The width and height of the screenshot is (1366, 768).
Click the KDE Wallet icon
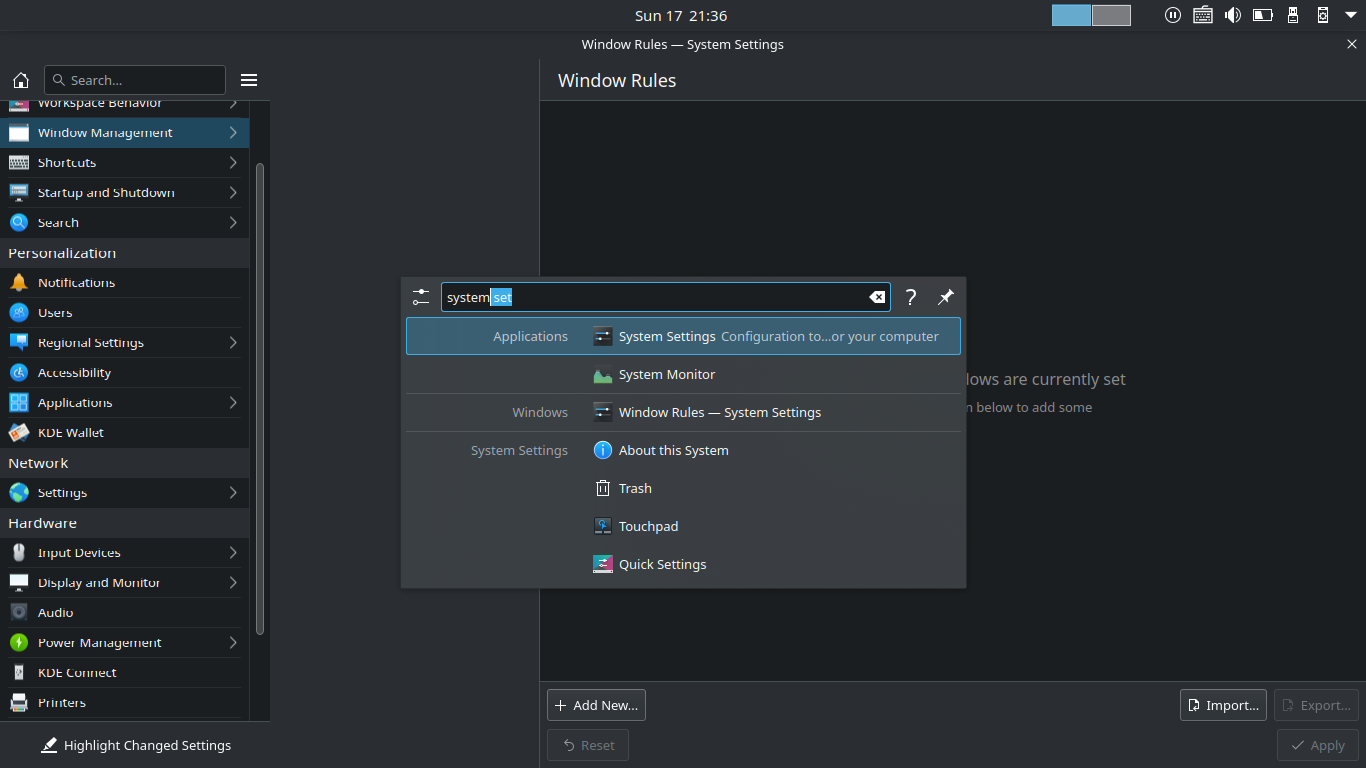click(x=19, y=433)
